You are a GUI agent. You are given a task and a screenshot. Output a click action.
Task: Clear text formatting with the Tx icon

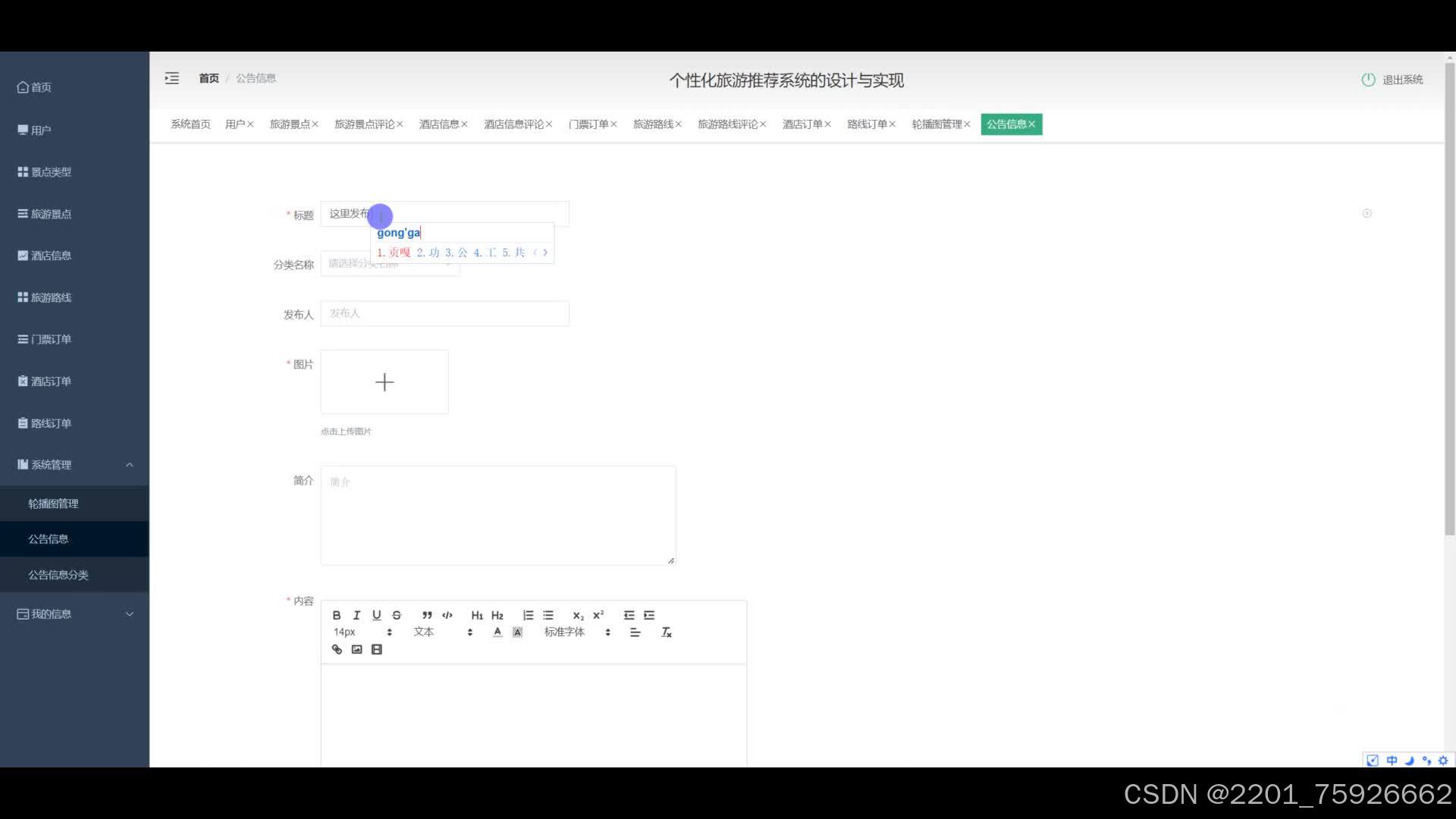(667, 632)
